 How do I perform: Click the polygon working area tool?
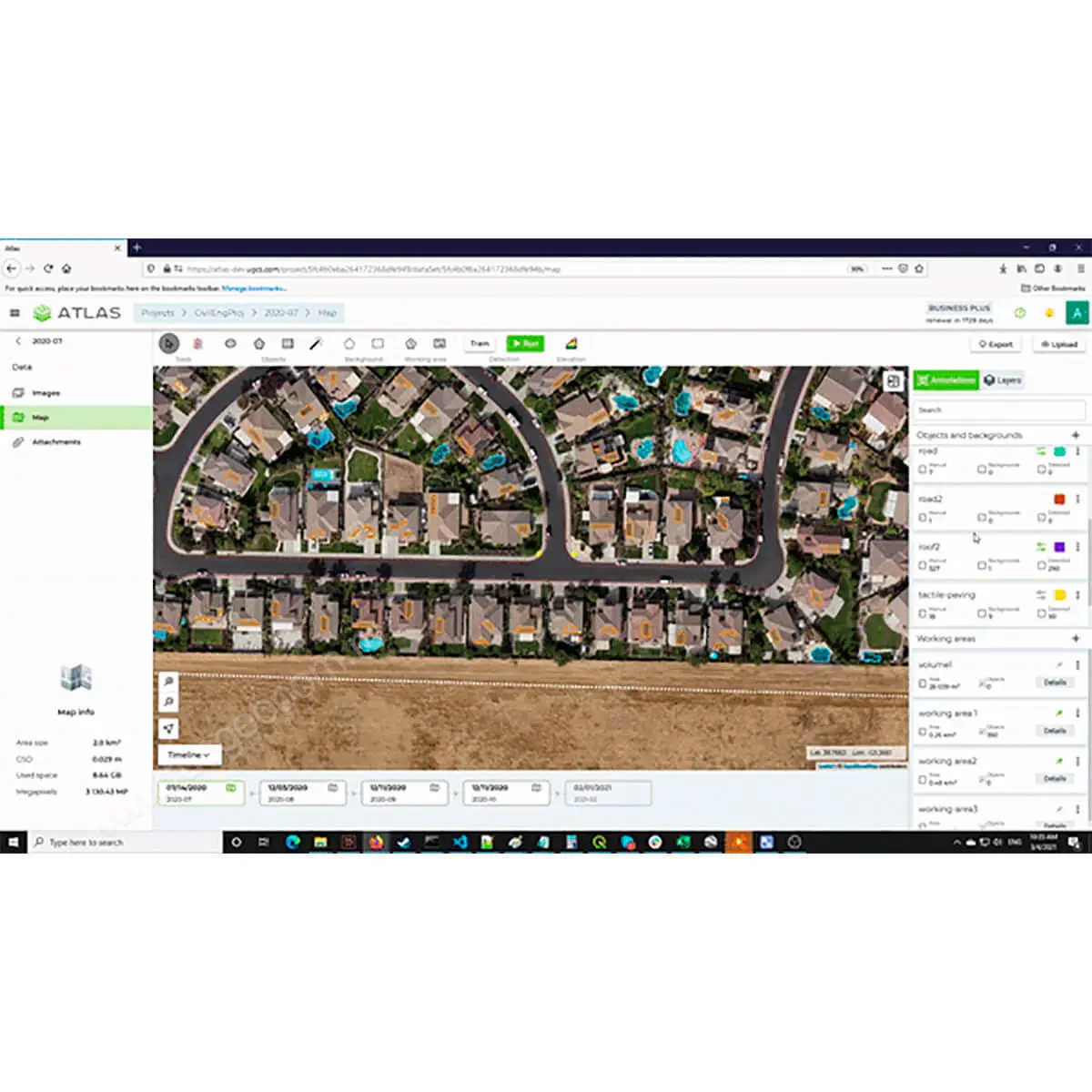click(x=410, y=344)
